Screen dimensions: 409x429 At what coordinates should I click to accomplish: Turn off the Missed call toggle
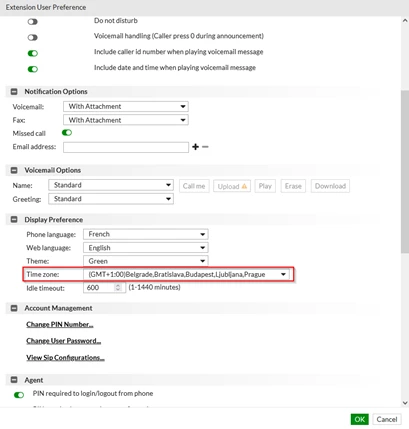67,133
